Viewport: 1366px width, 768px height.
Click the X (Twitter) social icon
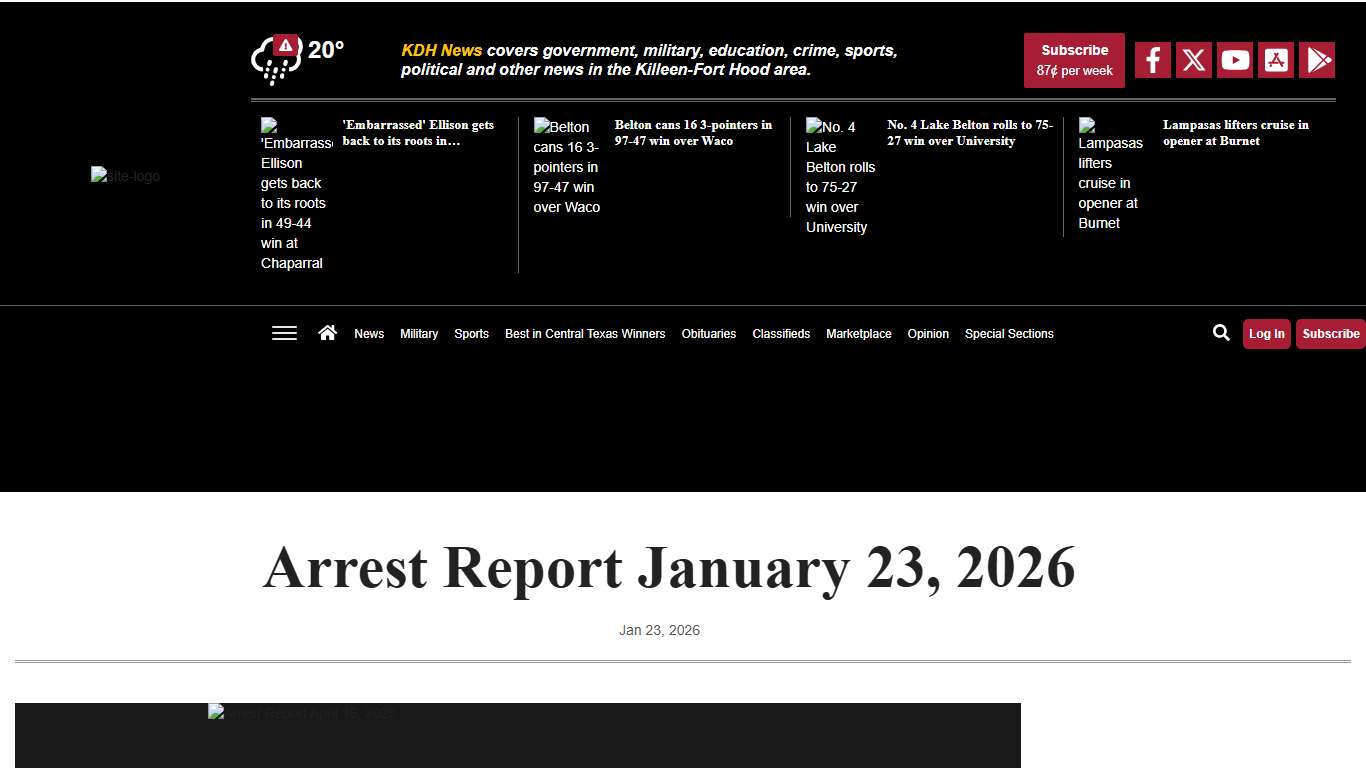point(1193,60)
